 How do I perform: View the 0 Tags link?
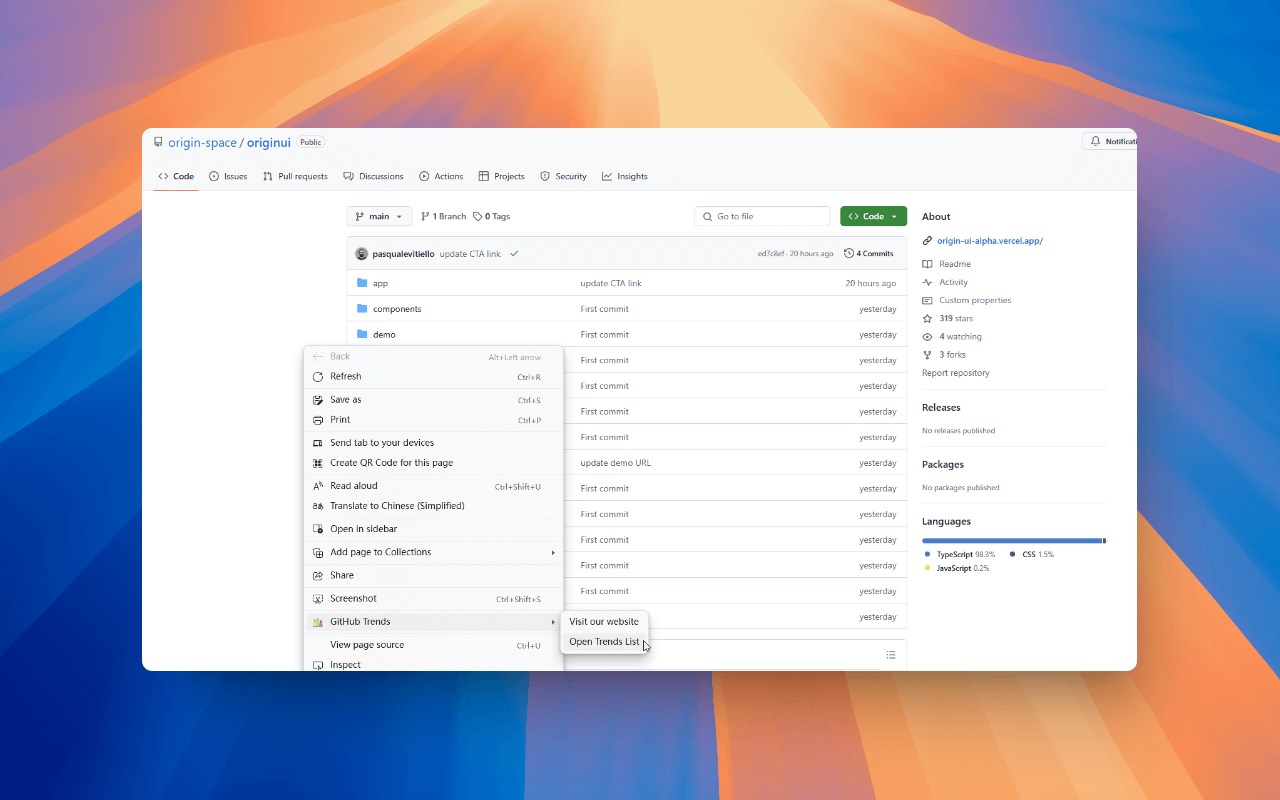pyautogui.click(x=491, y=216)
